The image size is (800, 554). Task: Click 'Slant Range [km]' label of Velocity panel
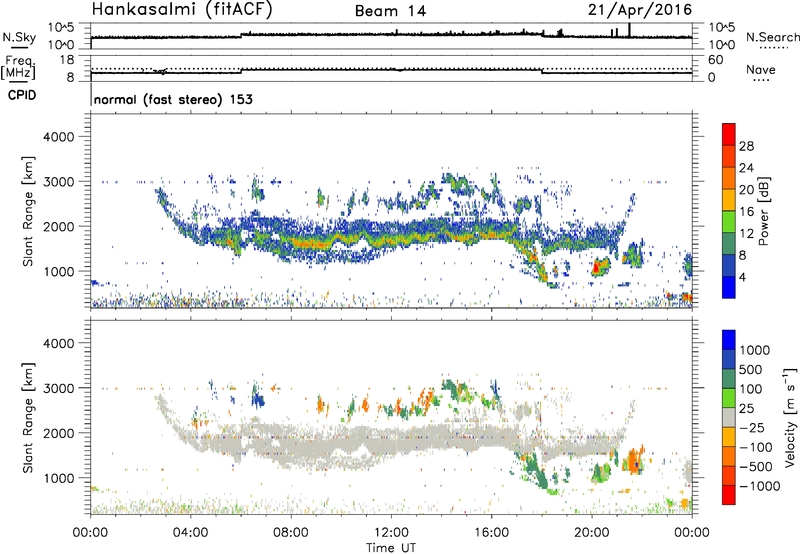28,418
